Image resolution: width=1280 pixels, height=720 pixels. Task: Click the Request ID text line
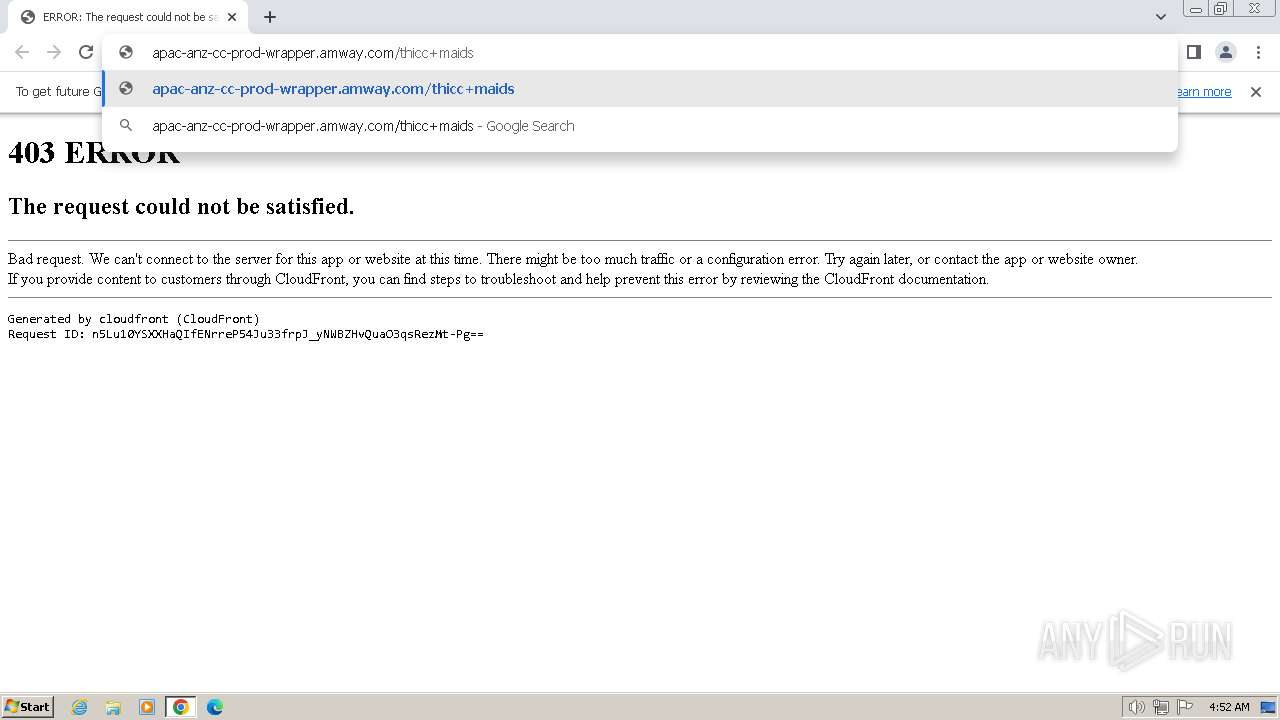coord(246,334)
